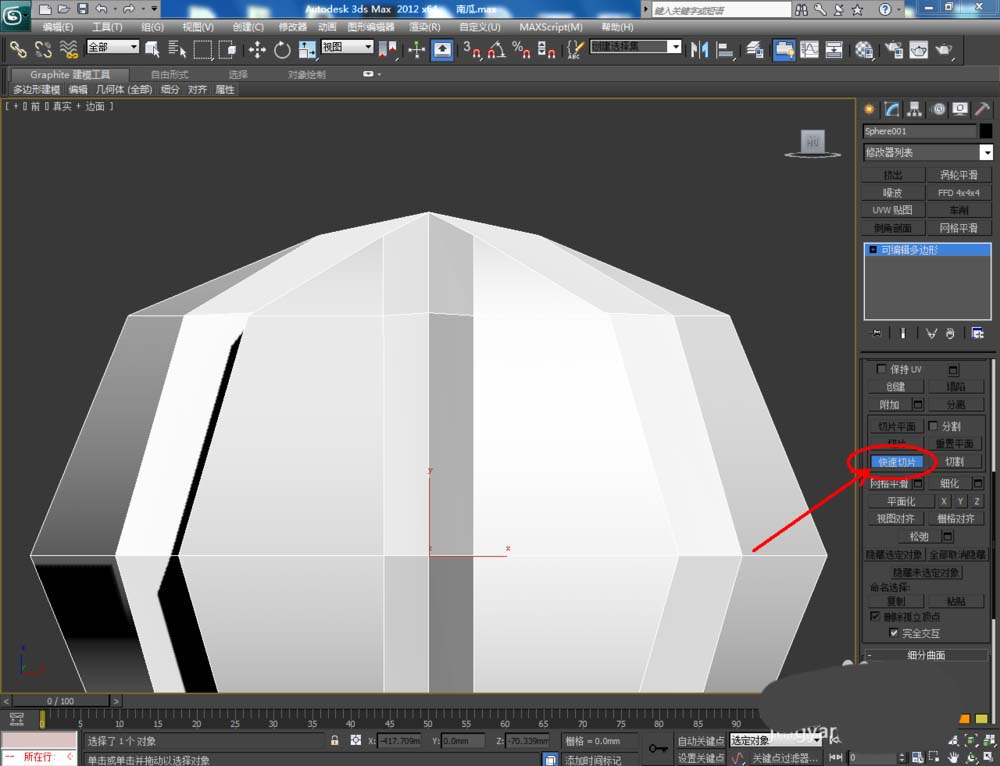Enable the 保持 UV checkbox
The width and height of the screenshot is (1000, 766).
pos(881,369)
